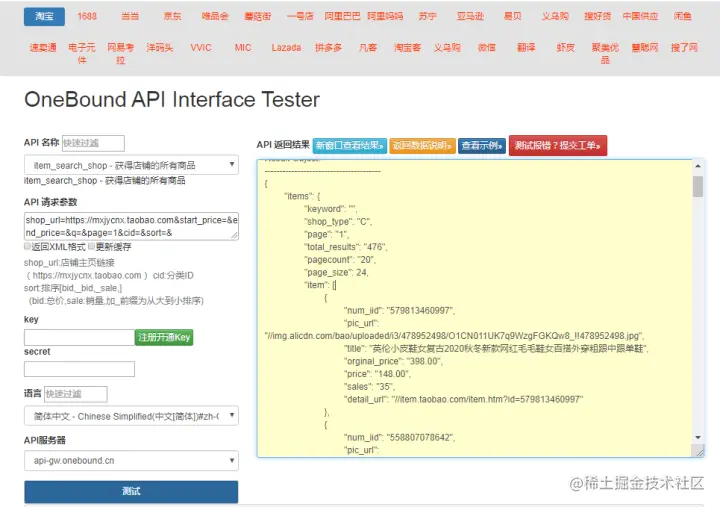This screenshot has height=507, width=720.
Task: Click the "num_iid": "558807078642" line
Action: 399,438
